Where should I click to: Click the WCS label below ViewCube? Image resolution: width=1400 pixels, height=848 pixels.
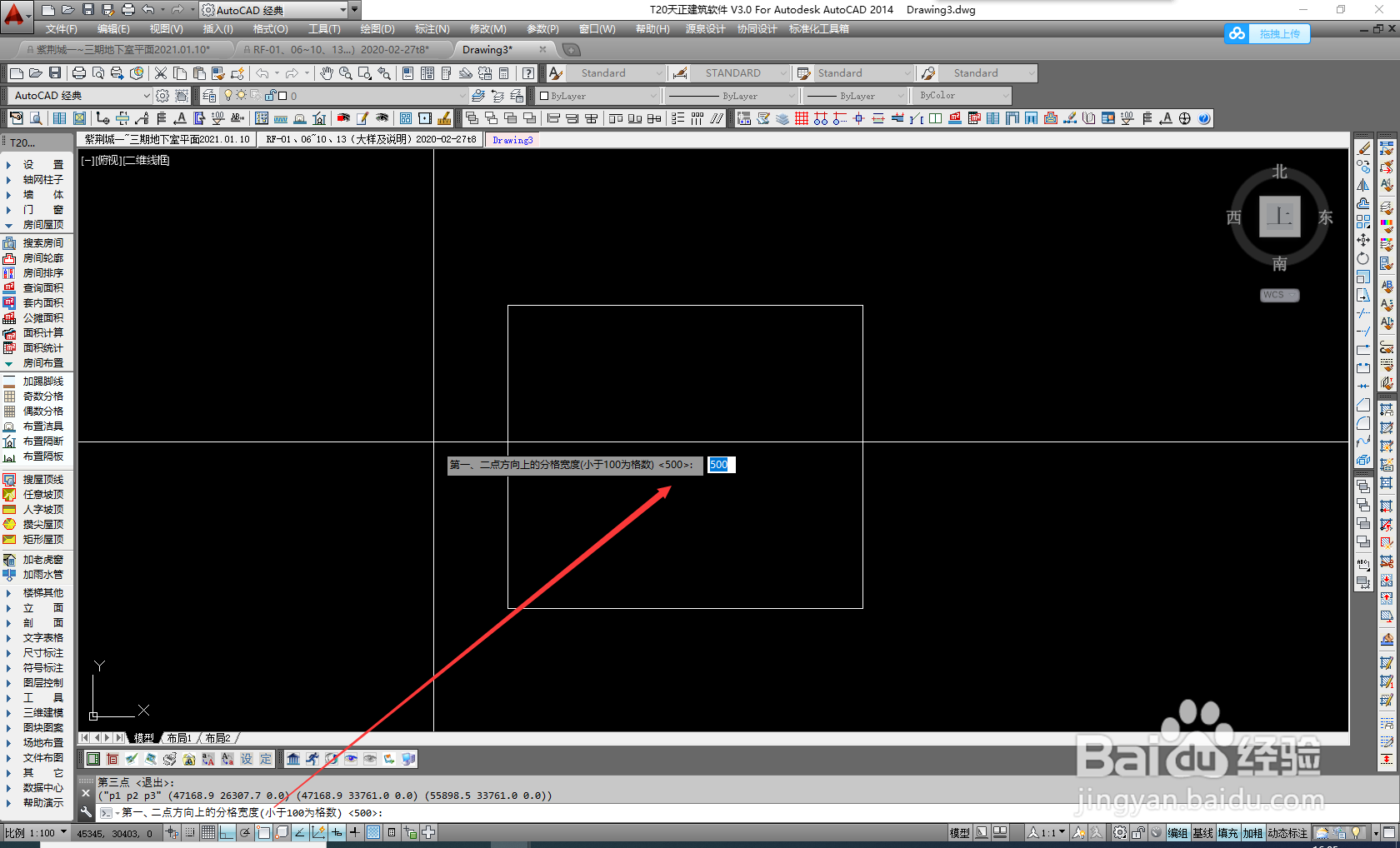coord(1279,295)
